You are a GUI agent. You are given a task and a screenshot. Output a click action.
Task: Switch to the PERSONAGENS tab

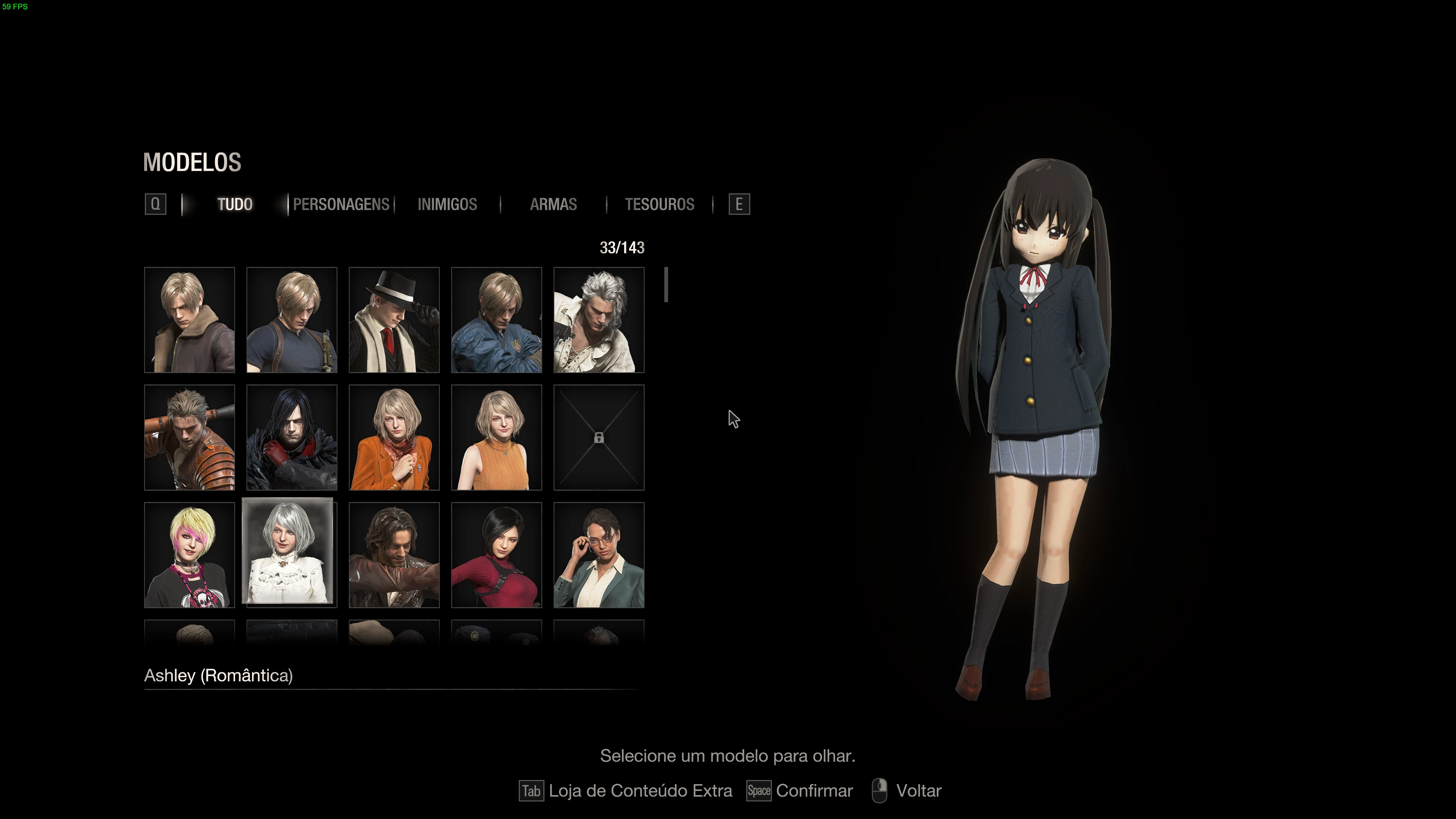click(341, 204)
